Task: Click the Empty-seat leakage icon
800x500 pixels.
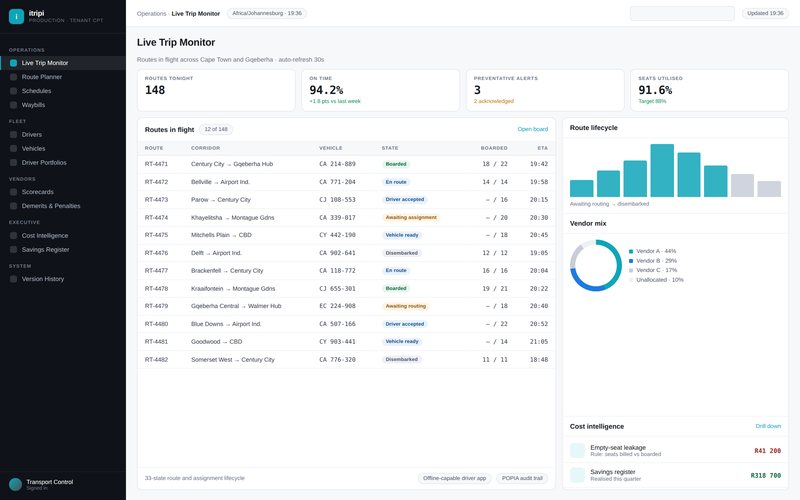Action: (x=578, y=450)
